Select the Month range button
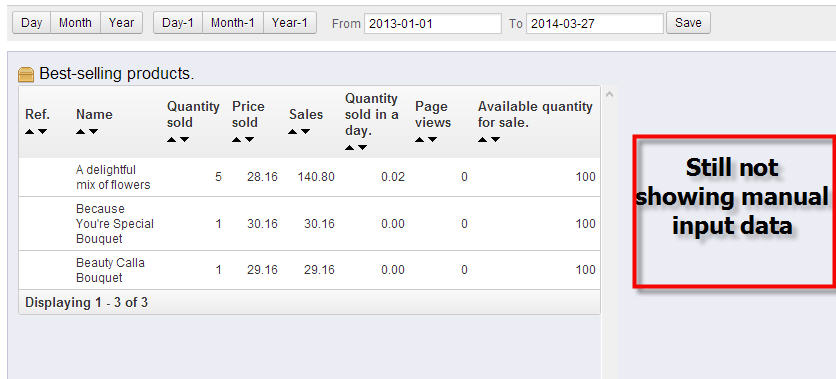 75,23
